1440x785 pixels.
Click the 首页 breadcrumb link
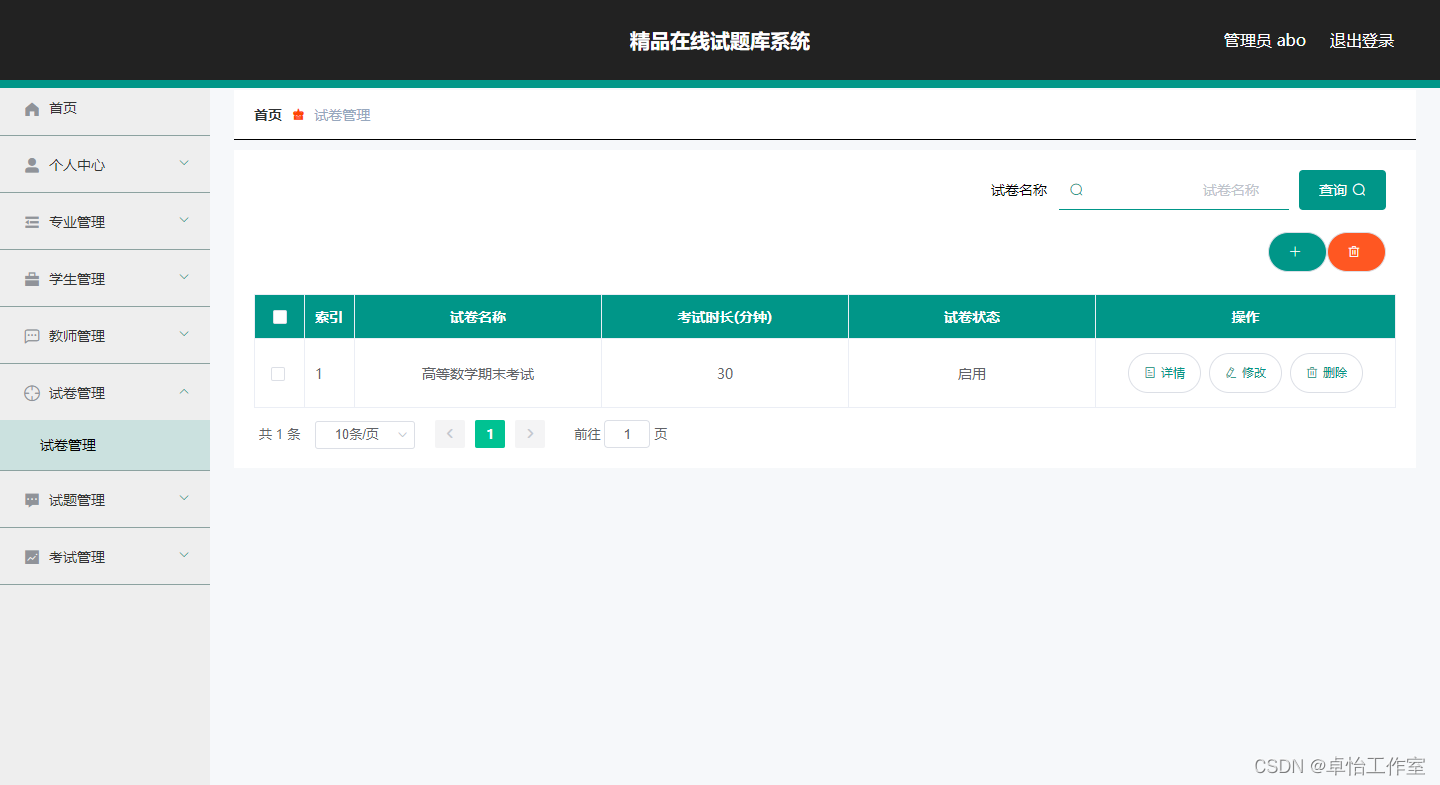coord(268,115)
